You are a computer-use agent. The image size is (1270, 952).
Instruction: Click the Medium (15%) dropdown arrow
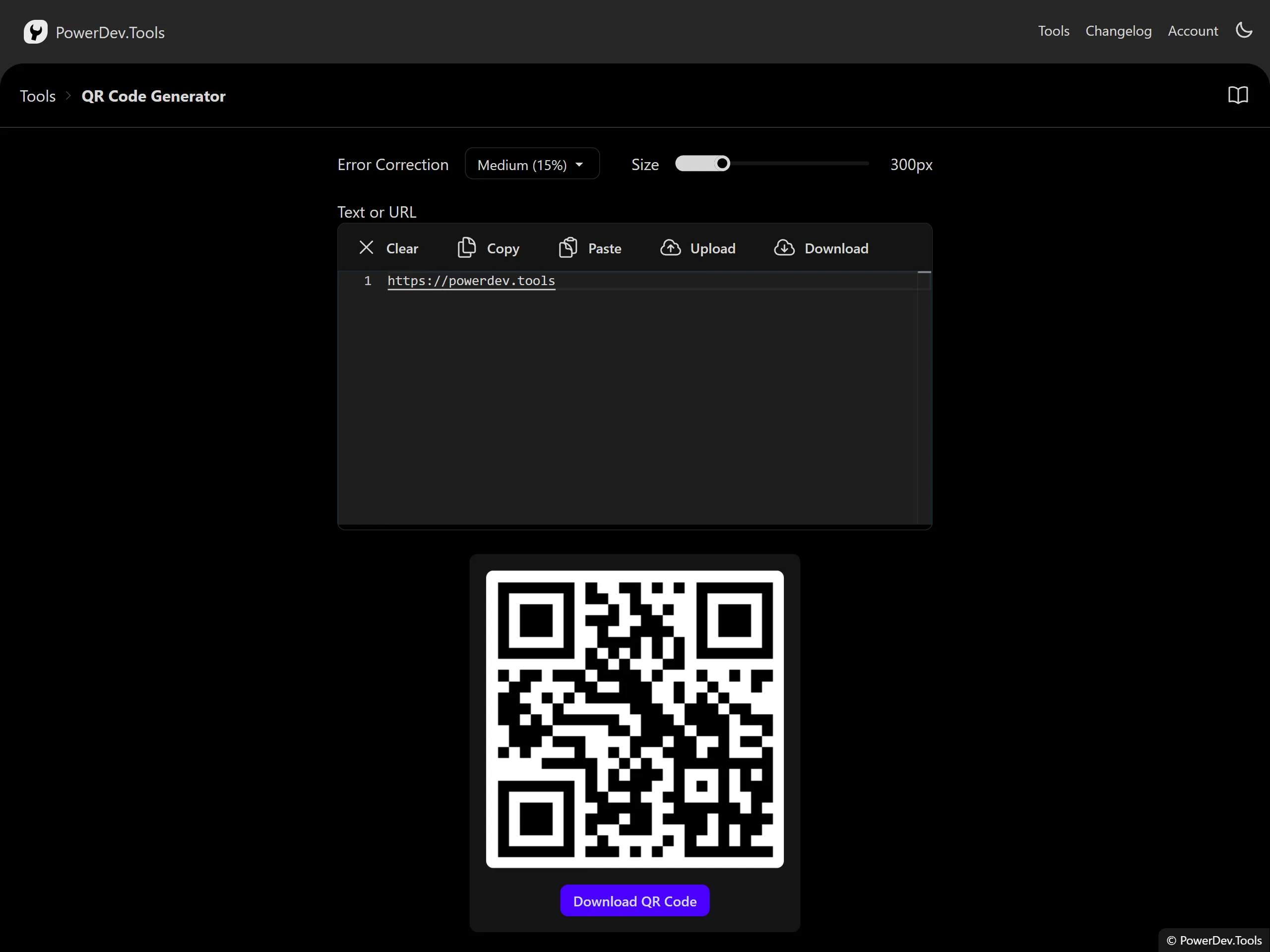(x=579, y=165)
